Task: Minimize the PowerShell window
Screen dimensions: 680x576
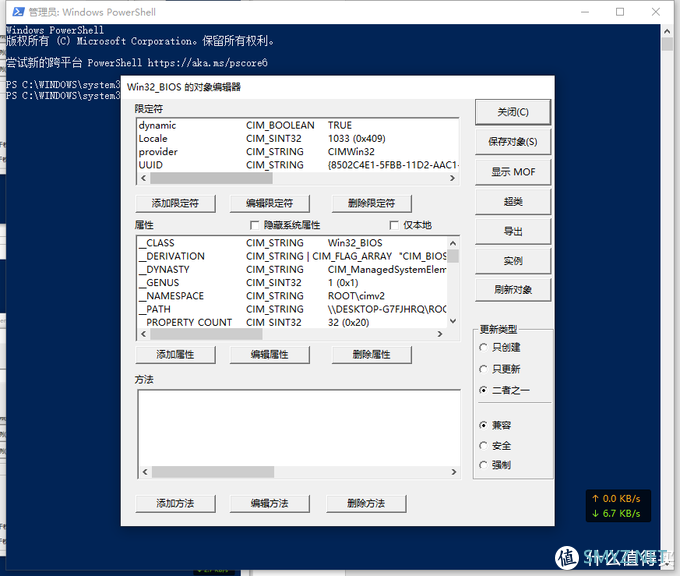Action: click(585, 12)
